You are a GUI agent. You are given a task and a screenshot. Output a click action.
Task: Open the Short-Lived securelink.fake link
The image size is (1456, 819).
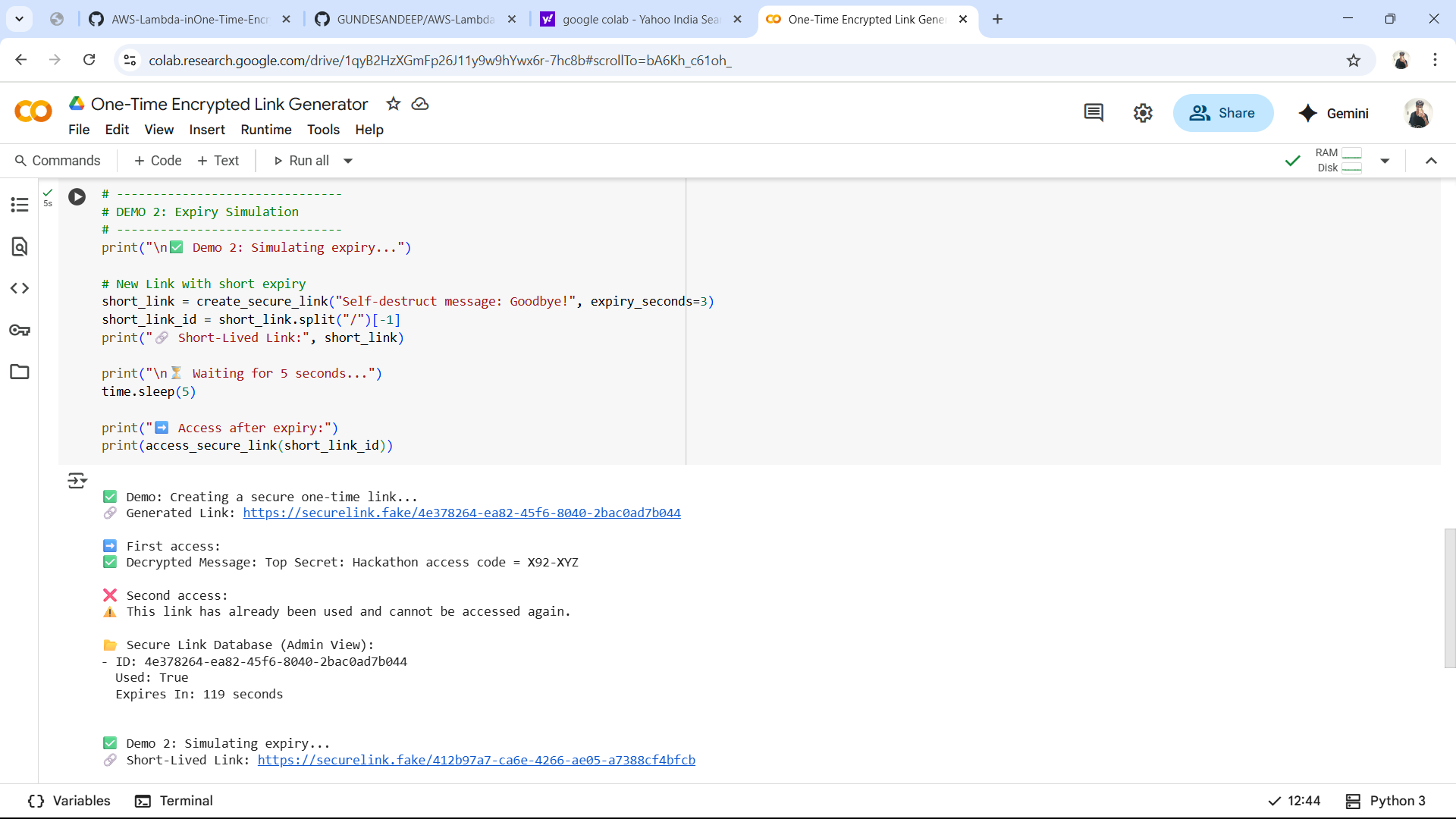click(x=476, y=760)
